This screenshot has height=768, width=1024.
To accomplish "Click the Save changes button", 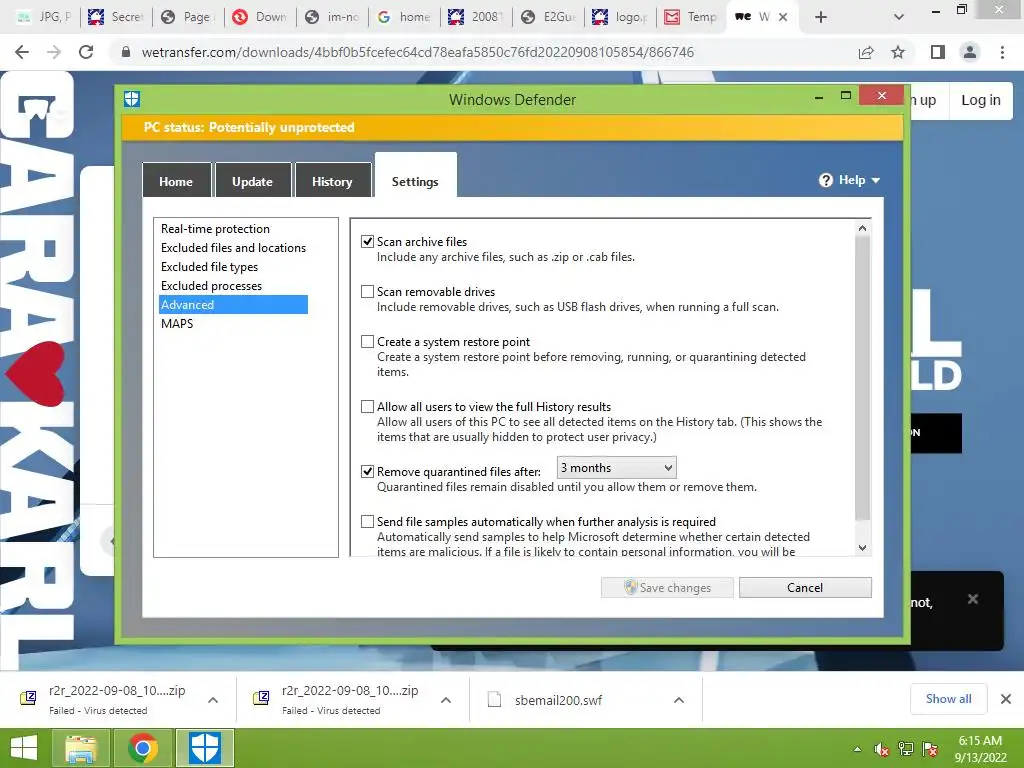I will pos(667,588).
